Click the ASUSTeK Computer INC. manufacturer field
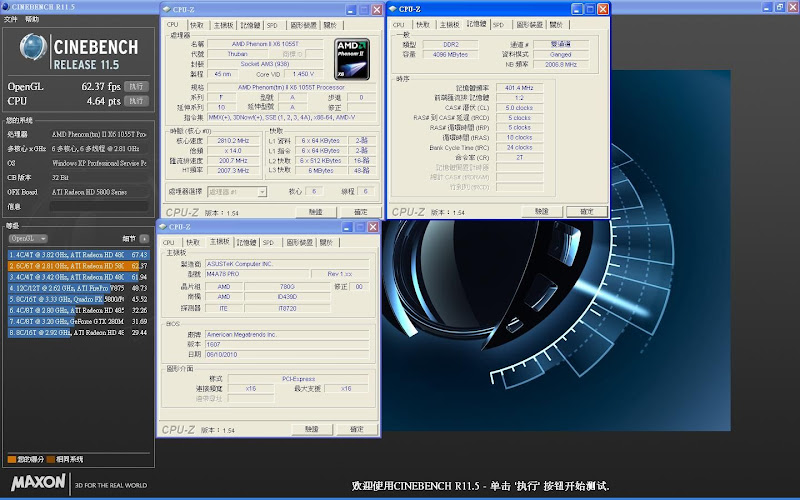Viewport: 800px width, 500px height. 287,264
